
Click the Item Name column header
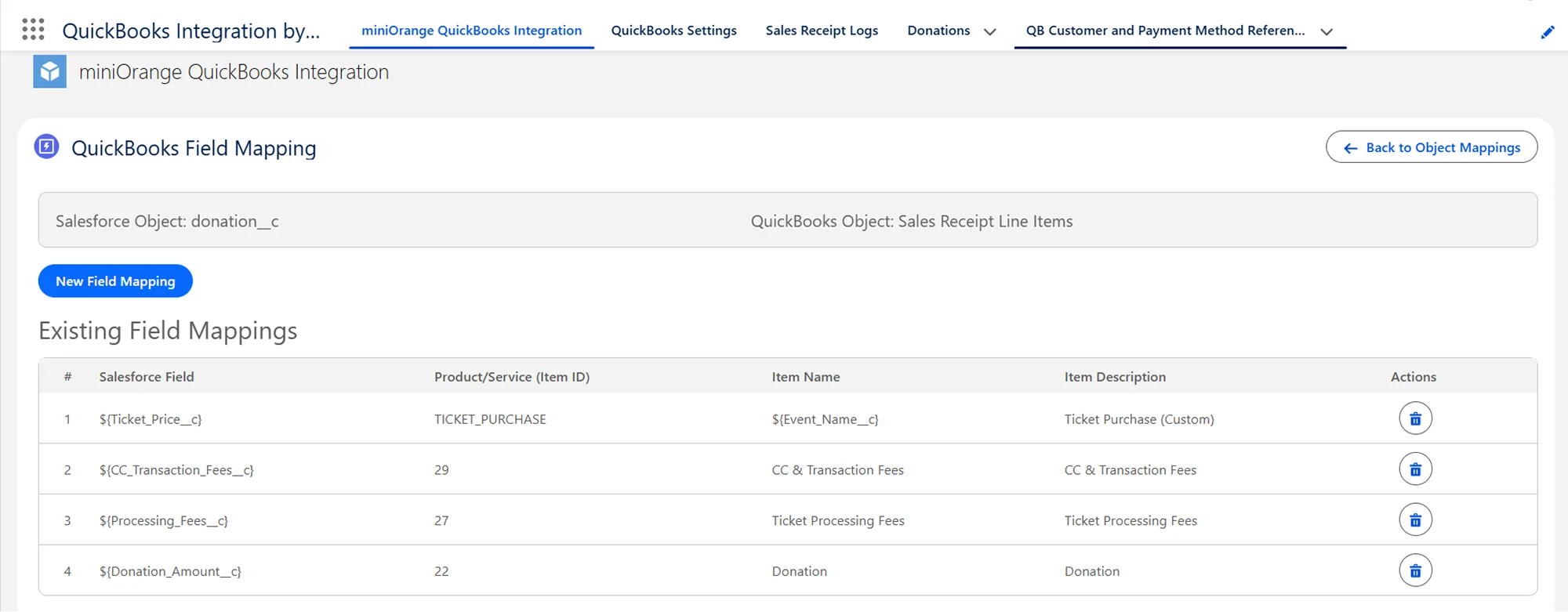[805, 377]
